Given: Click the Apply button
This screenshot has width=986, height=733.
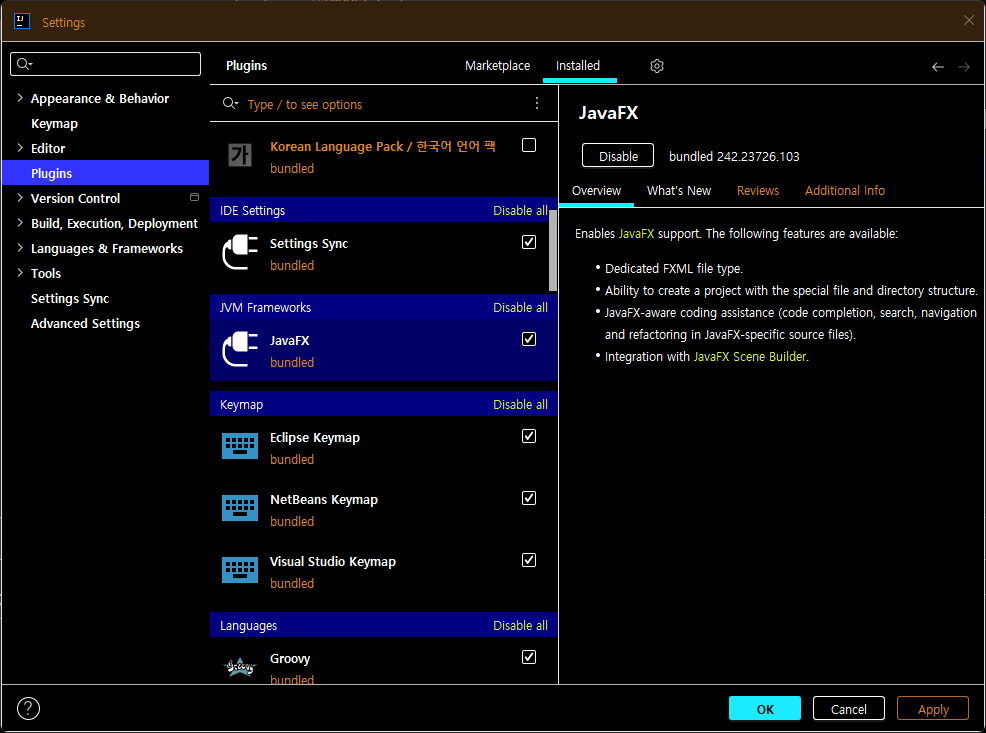Looking at the screenshot, I should tap(933, 708).
